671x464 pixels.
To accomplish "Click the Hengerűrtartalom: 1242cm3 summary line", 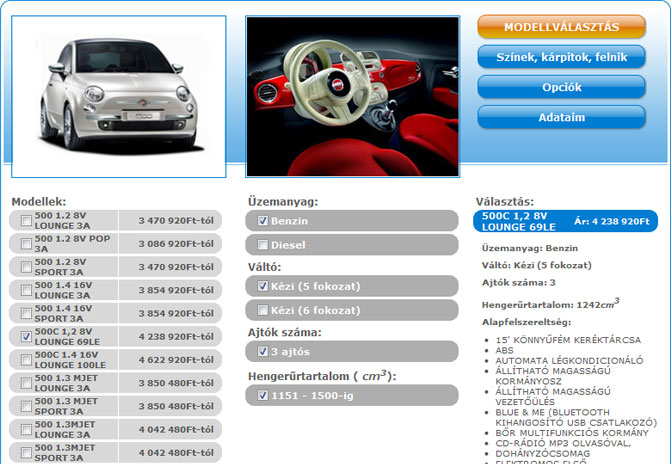I will pyautogui.click(x=550, y=303).
